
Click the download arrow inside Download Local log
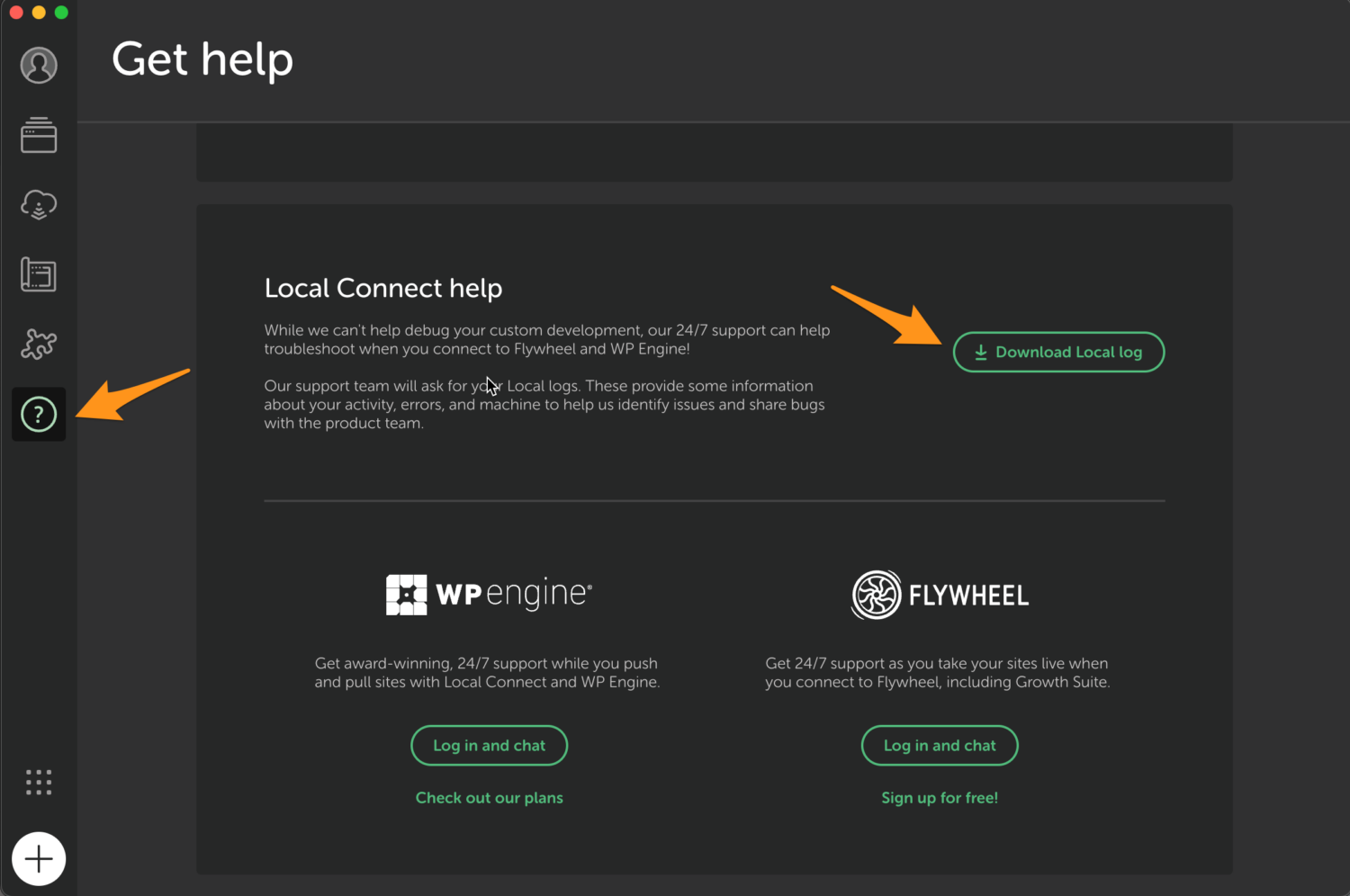pyautogui.click(x=980, y=352)
